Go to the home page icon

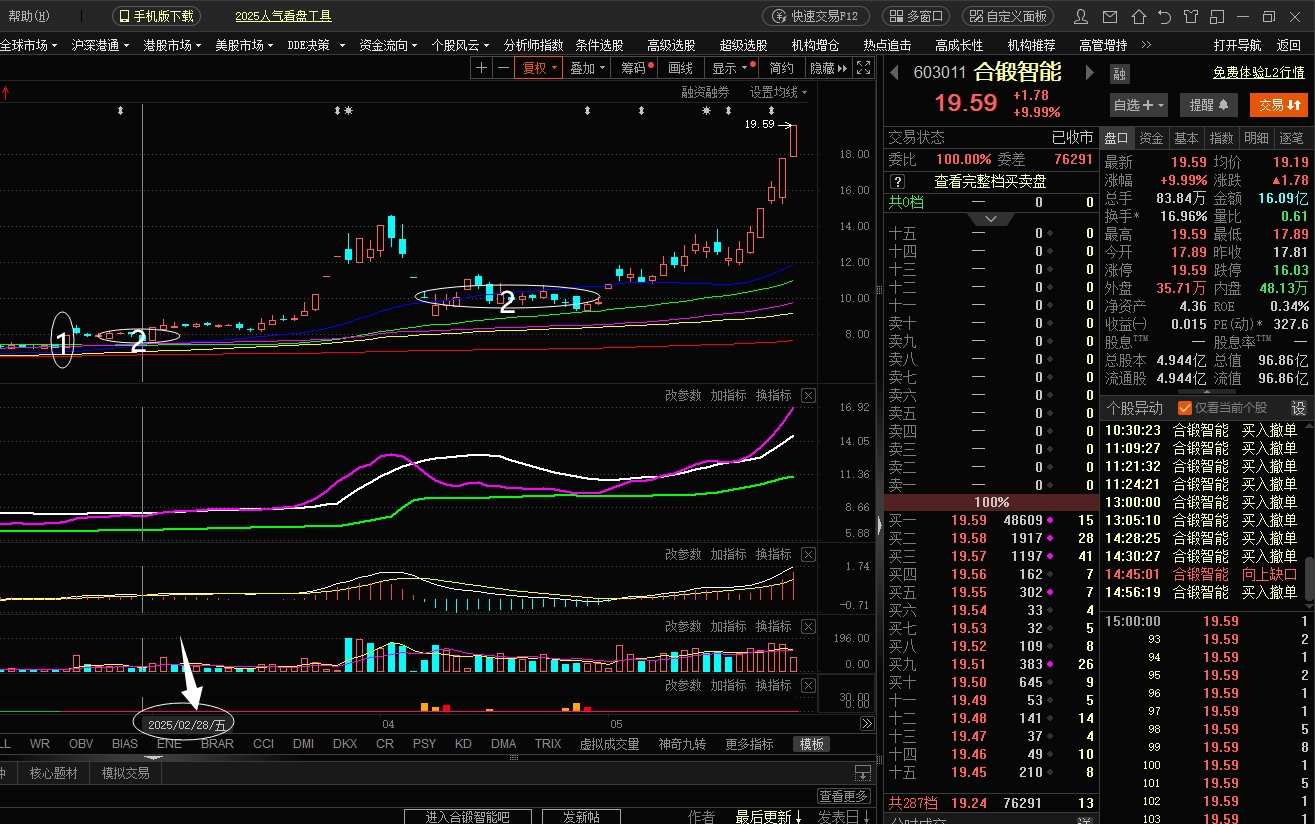tap(1138, 16)
